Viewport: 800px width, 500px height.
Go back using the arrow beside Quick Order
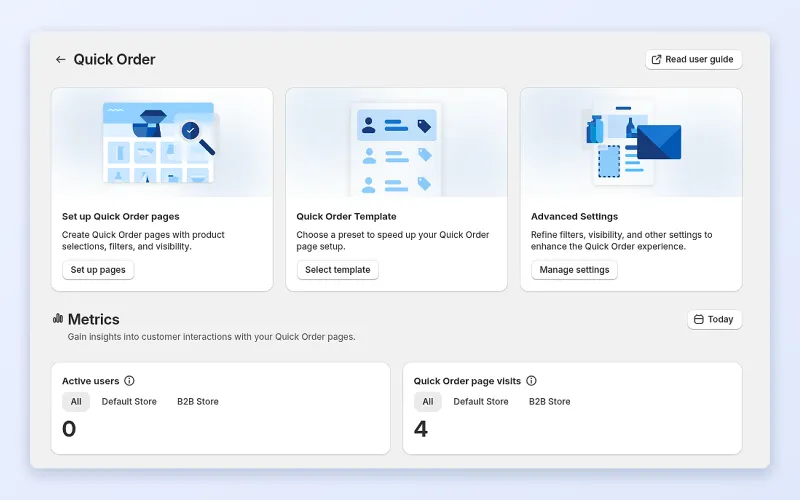[61, 60]
